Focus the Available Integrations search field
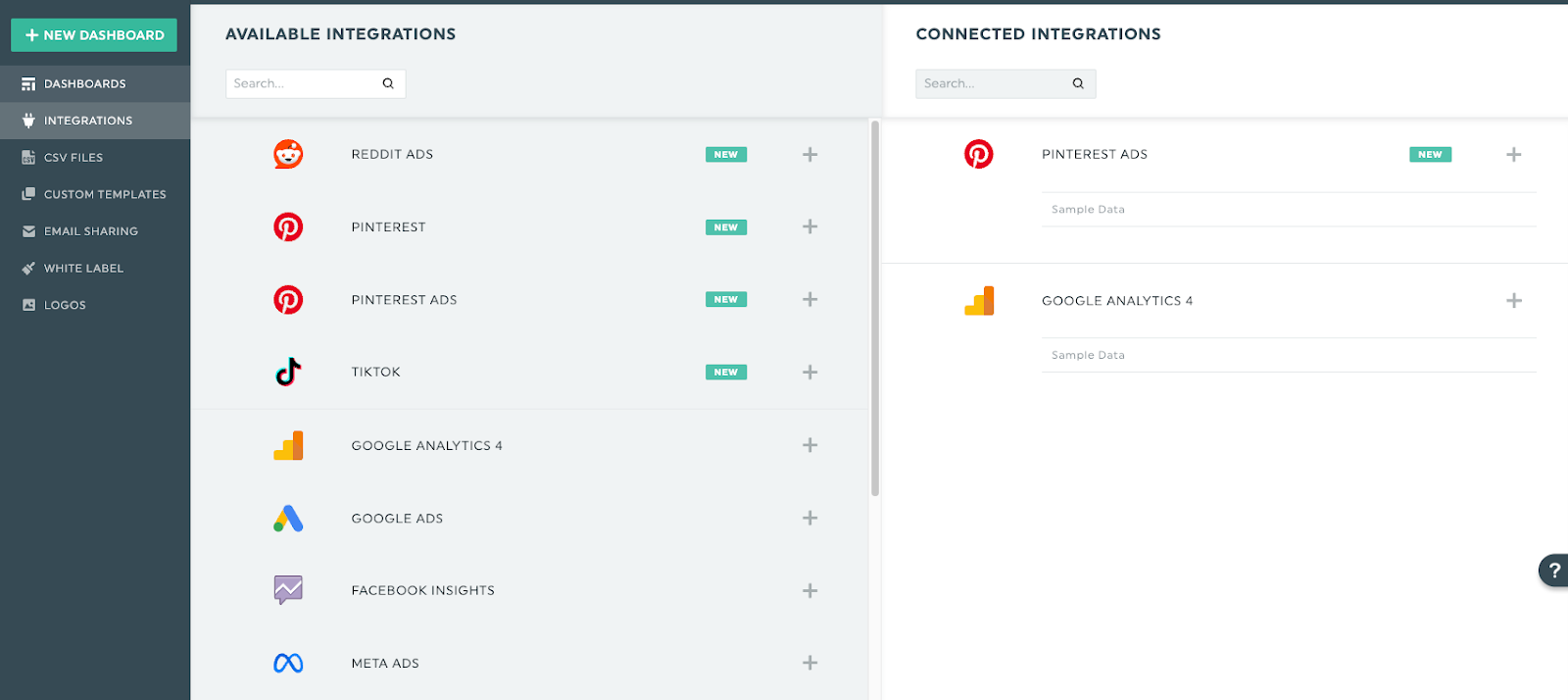Viewport: 1568px width, 700px height. [304, 83]
